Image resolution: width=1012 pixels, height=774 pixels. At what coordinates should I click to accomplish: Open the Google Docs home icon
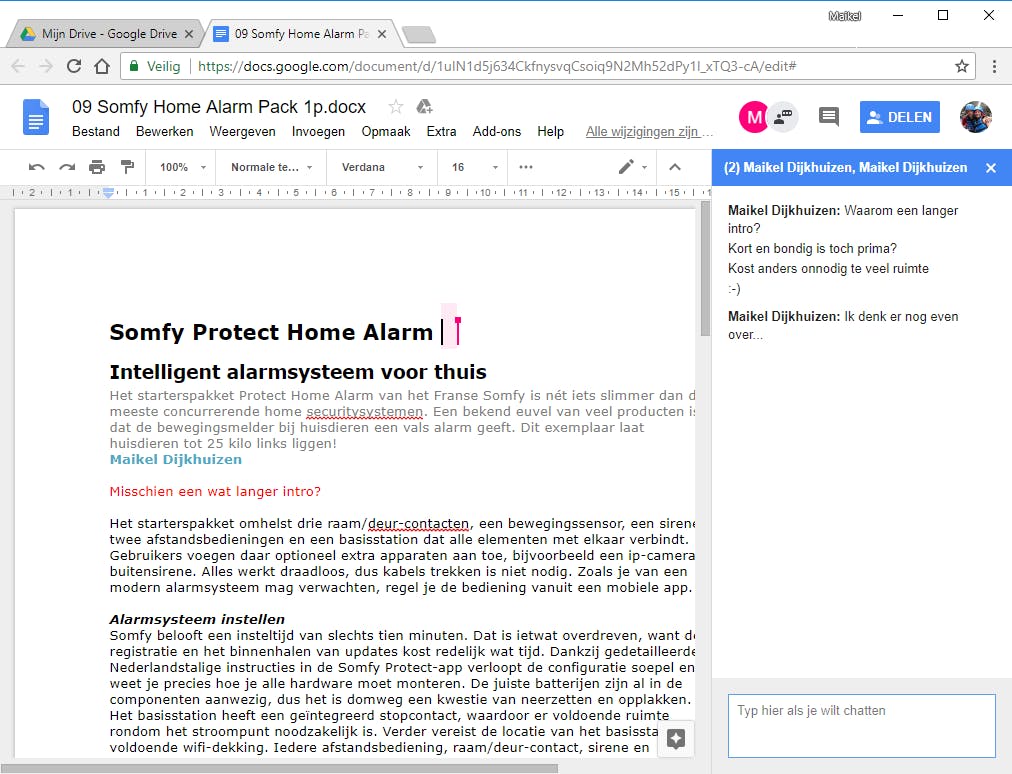tap(36, 117)
